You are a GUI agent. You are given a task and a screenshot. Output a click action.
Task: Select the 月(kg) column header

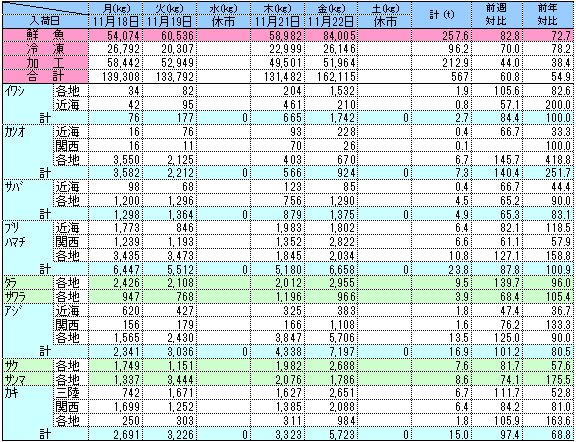pos(115,7)
